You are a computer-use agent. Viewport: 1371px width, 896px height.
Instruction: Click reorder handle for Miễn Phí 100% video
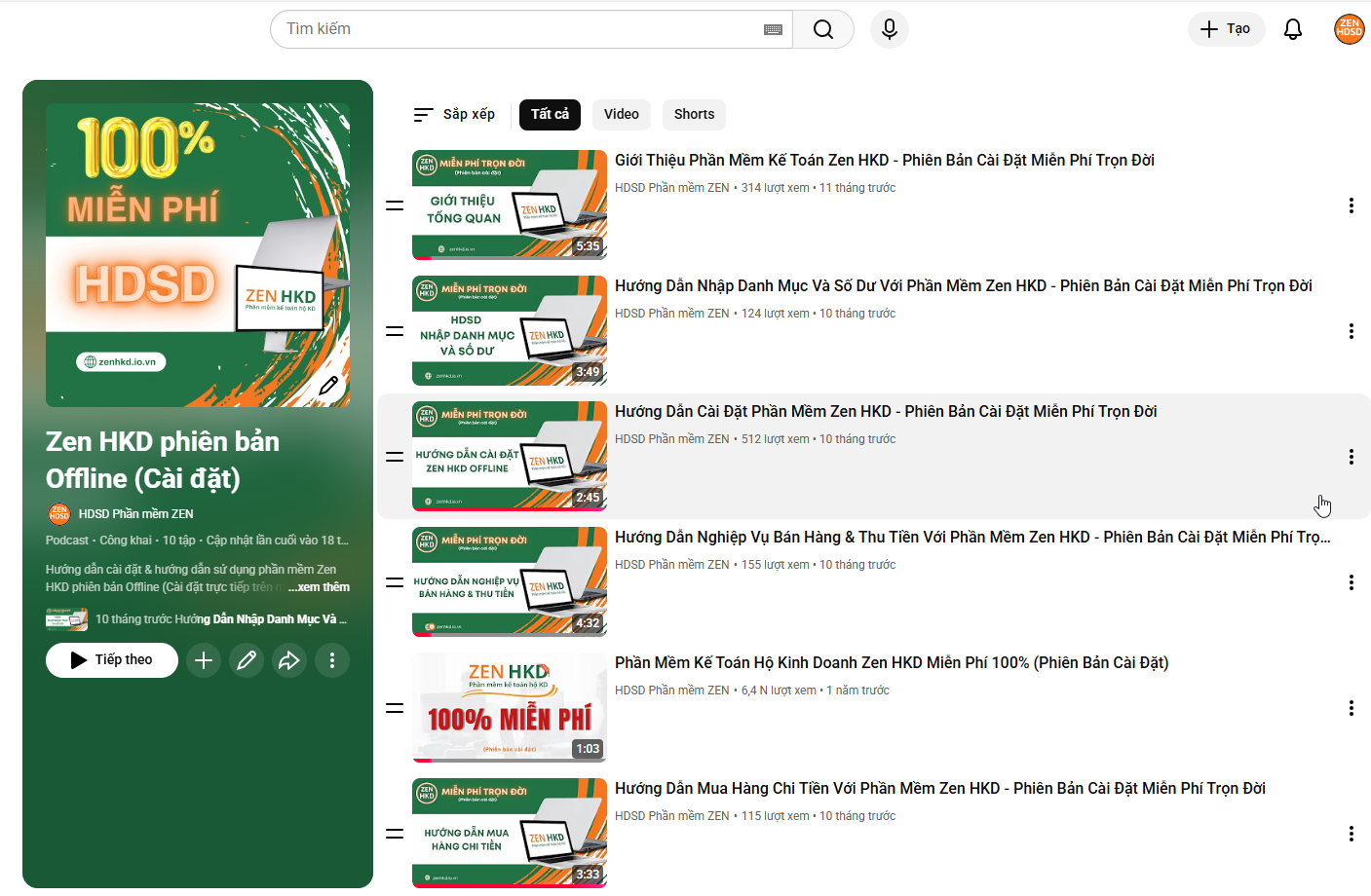coord(395,708)
